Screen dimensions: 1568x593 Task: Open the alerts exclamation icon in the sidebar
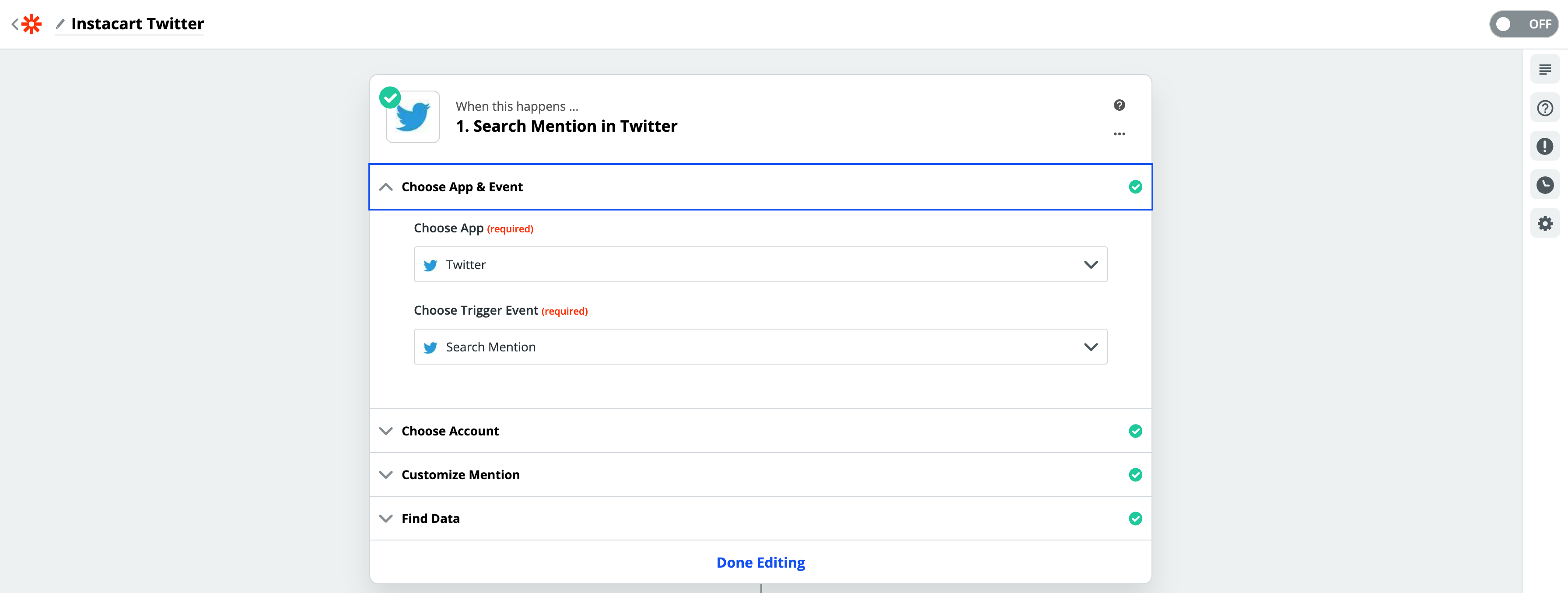pos(1545,146)
